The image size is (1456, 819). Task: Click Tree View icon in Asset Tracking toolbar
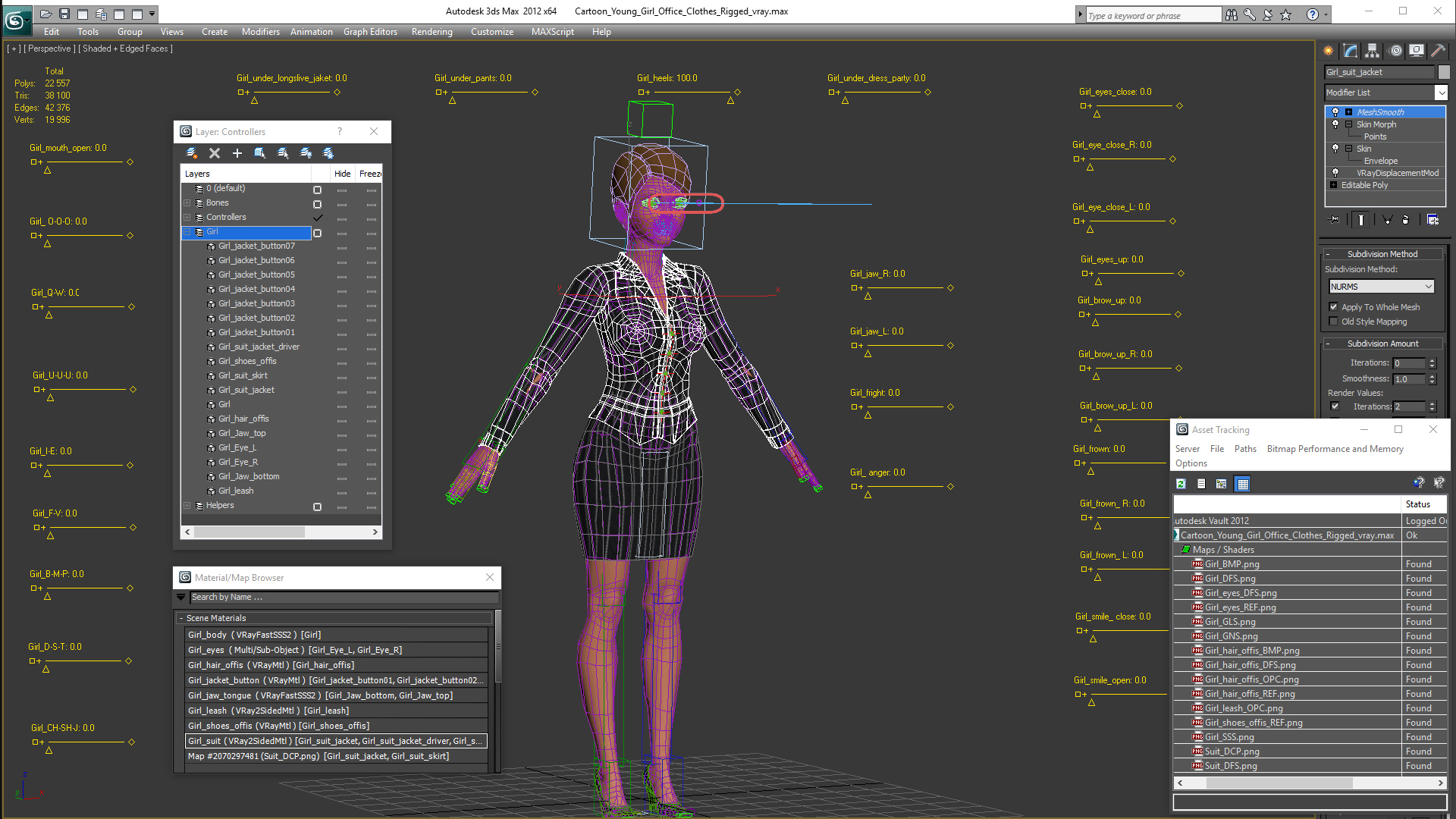coord(1221,484)
